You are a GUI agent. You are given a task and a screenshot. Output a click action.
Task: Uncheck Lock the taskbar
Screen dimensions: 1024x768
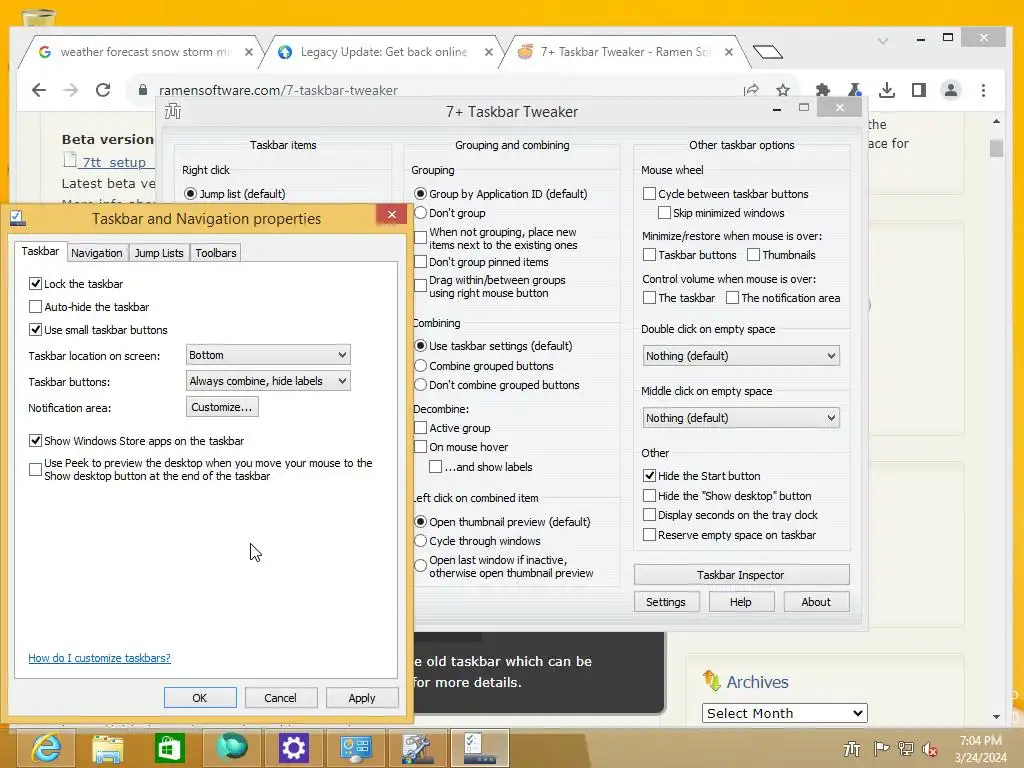pyautogui.click(x=35, y=283)
